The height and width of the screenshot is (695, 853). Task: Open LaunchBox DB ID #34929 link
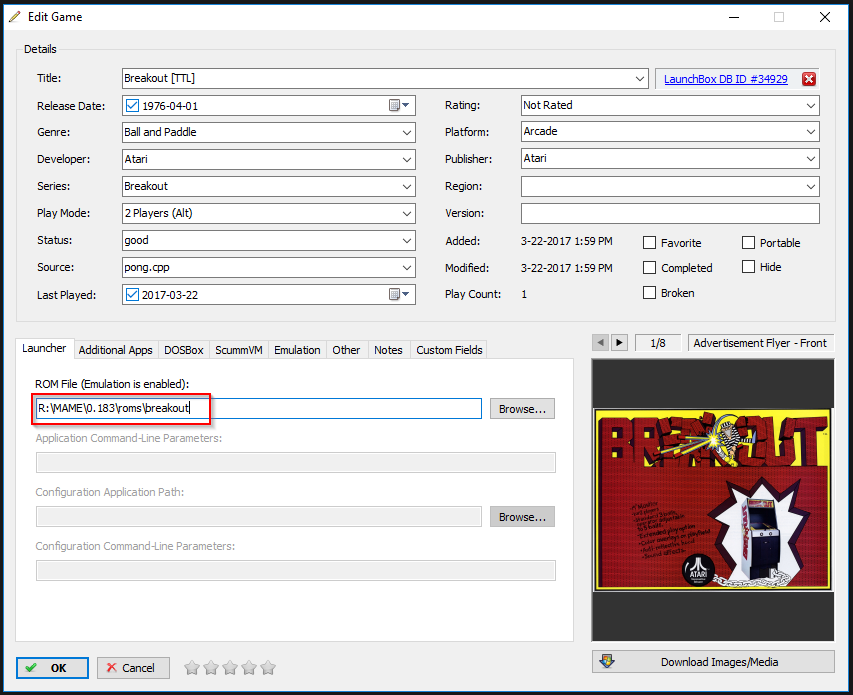click(726, 79)
